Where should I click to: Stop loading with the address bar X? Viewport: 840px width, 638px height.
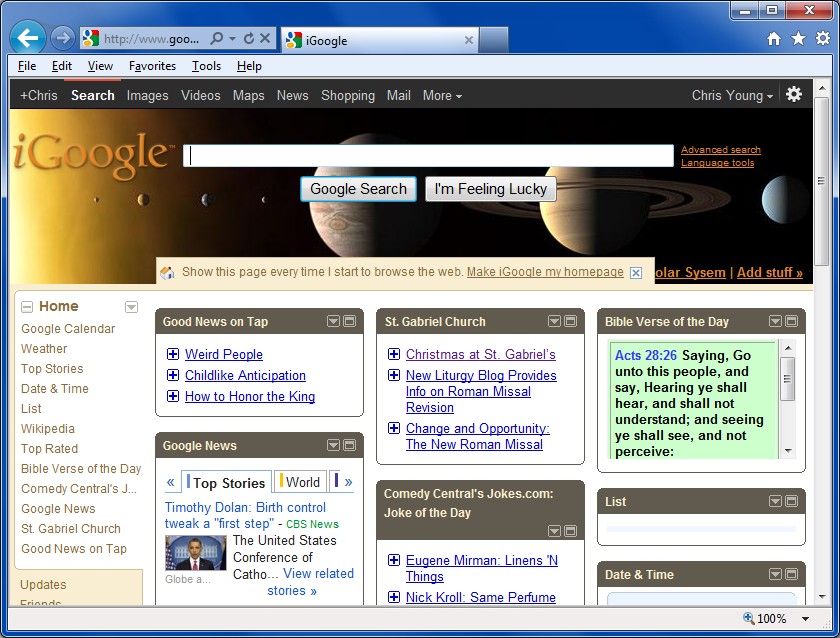click(x=265, y=38)
